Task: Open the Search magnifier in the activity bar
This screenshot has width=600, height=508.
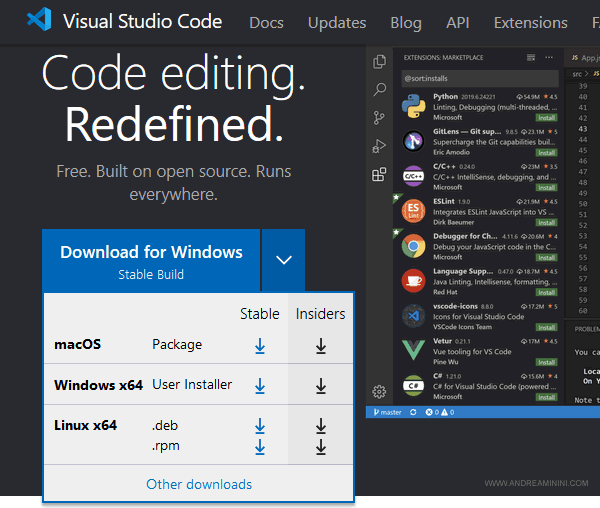Action: point(379,90)
